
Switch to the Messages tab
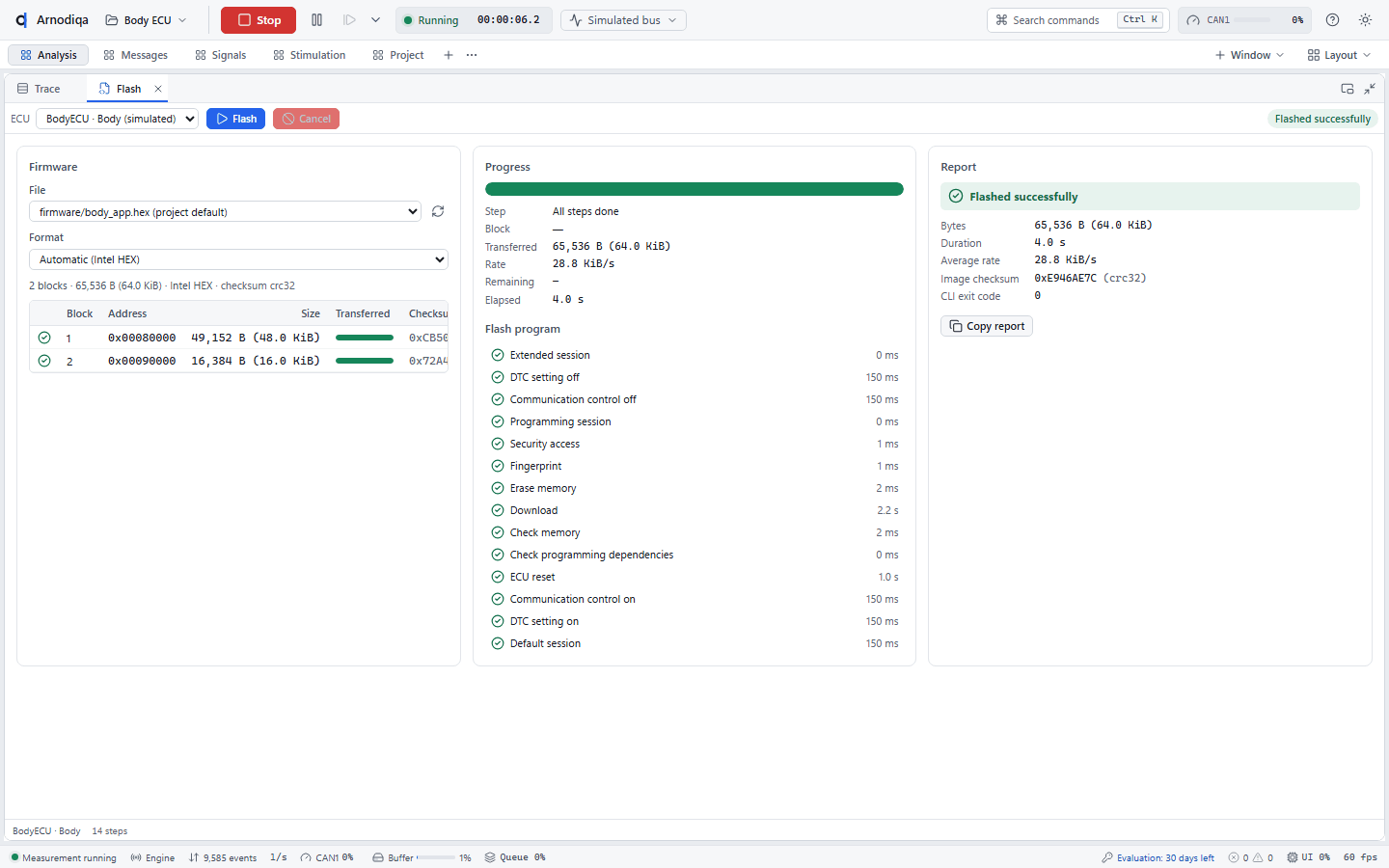136,55
